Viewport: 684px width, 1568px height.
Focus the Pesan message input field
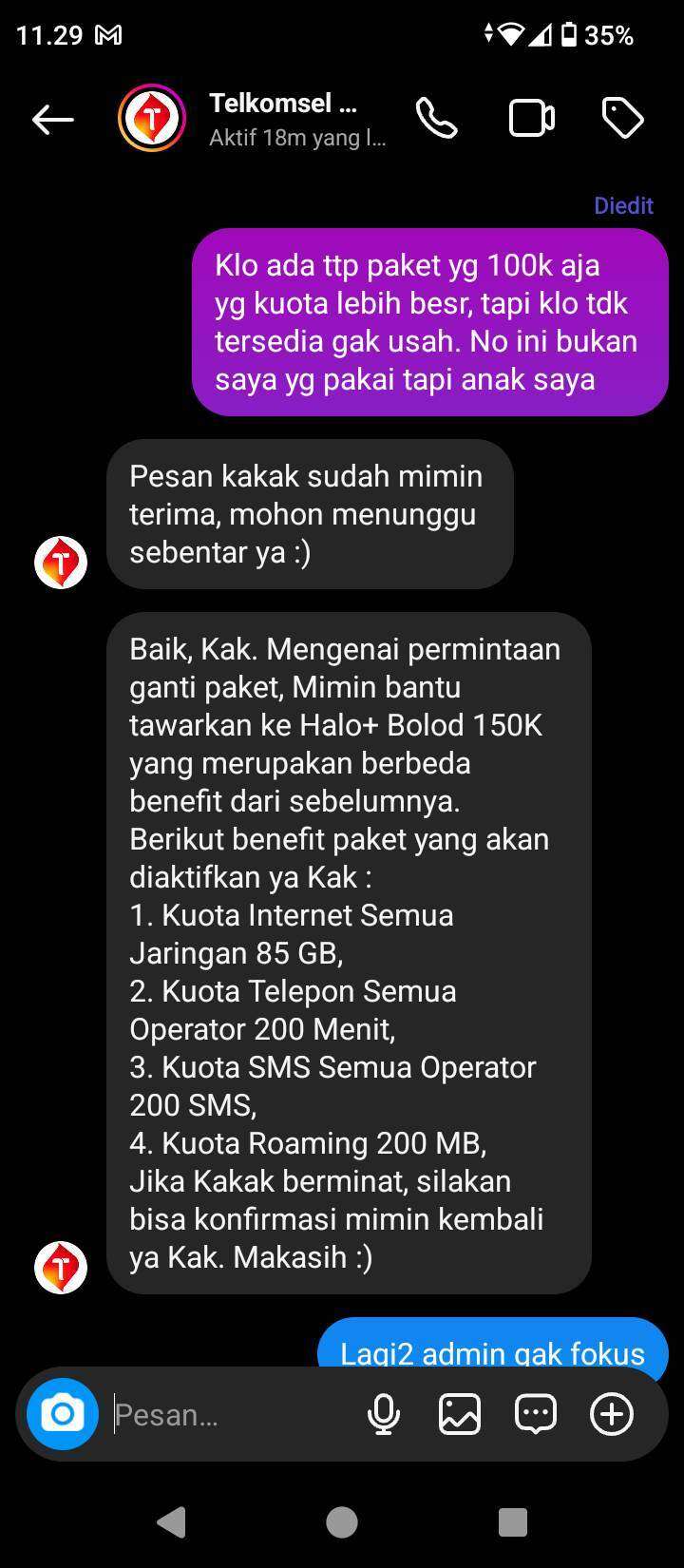[x=233, y=1414]
